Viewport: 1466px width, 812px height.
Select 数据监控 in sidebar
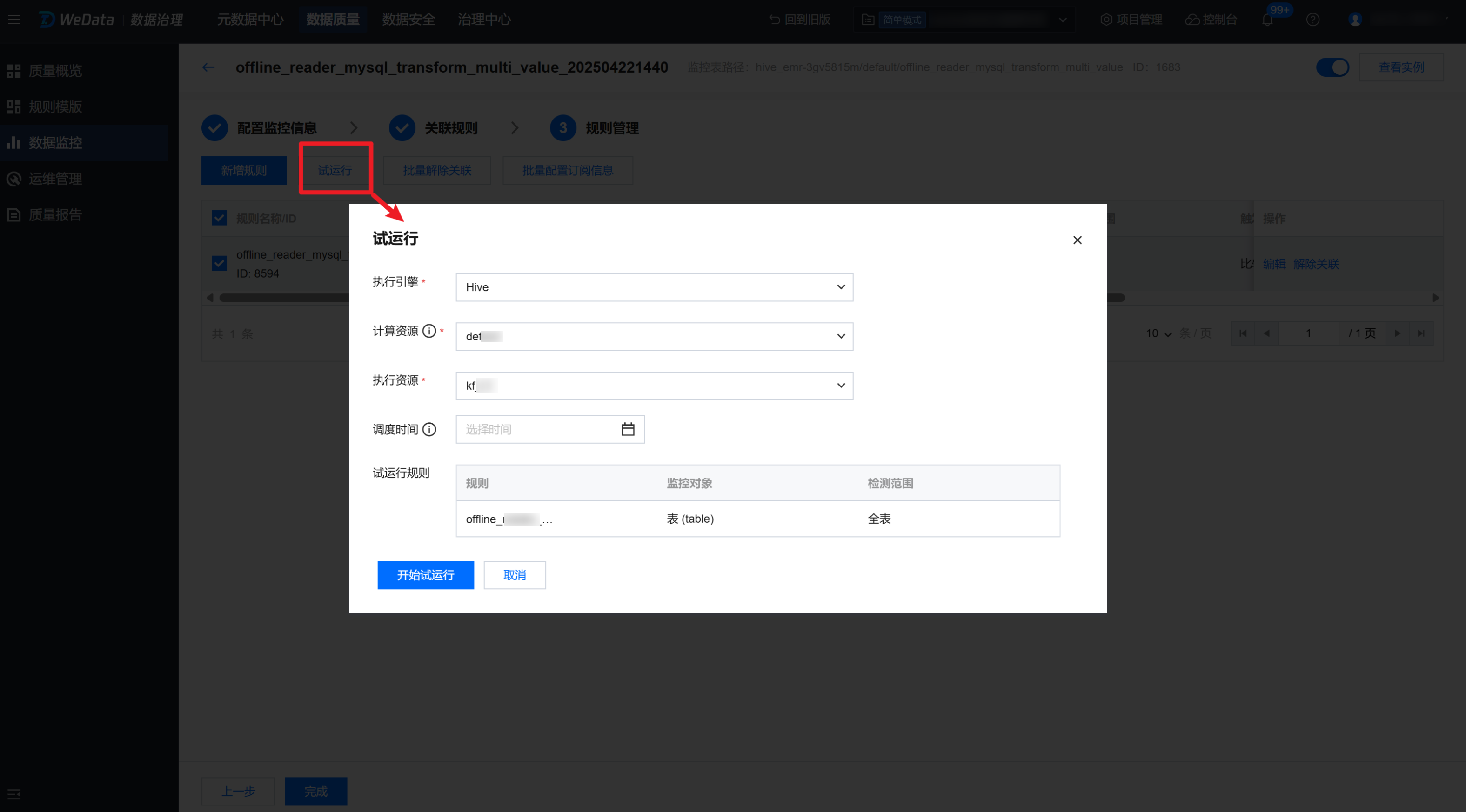coord(84,142)
